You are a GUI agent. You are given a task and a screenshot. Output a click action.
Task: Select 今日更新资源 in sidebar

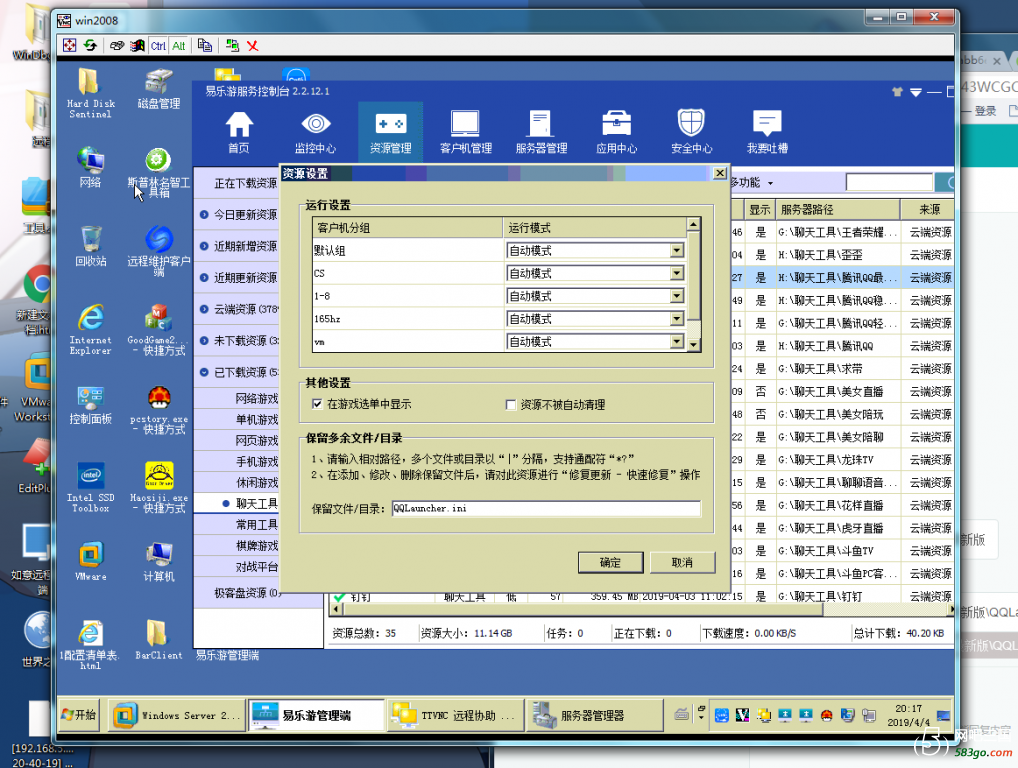click(238, 215)
